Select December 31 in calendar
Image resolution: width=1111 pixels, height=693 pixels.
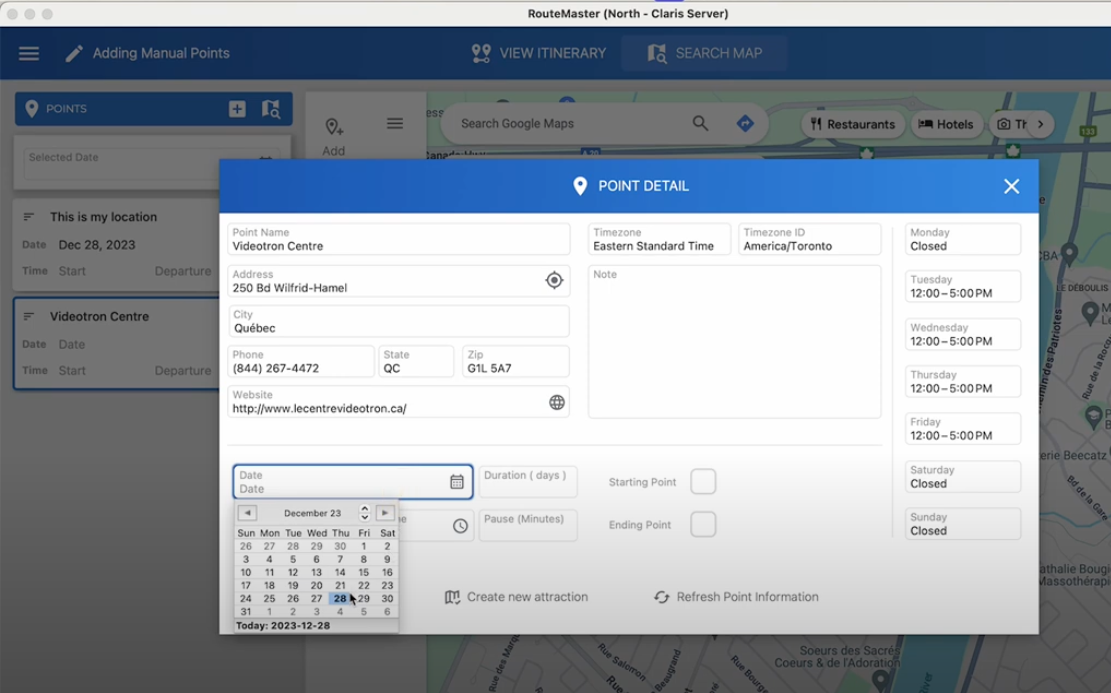coord(246,612)
